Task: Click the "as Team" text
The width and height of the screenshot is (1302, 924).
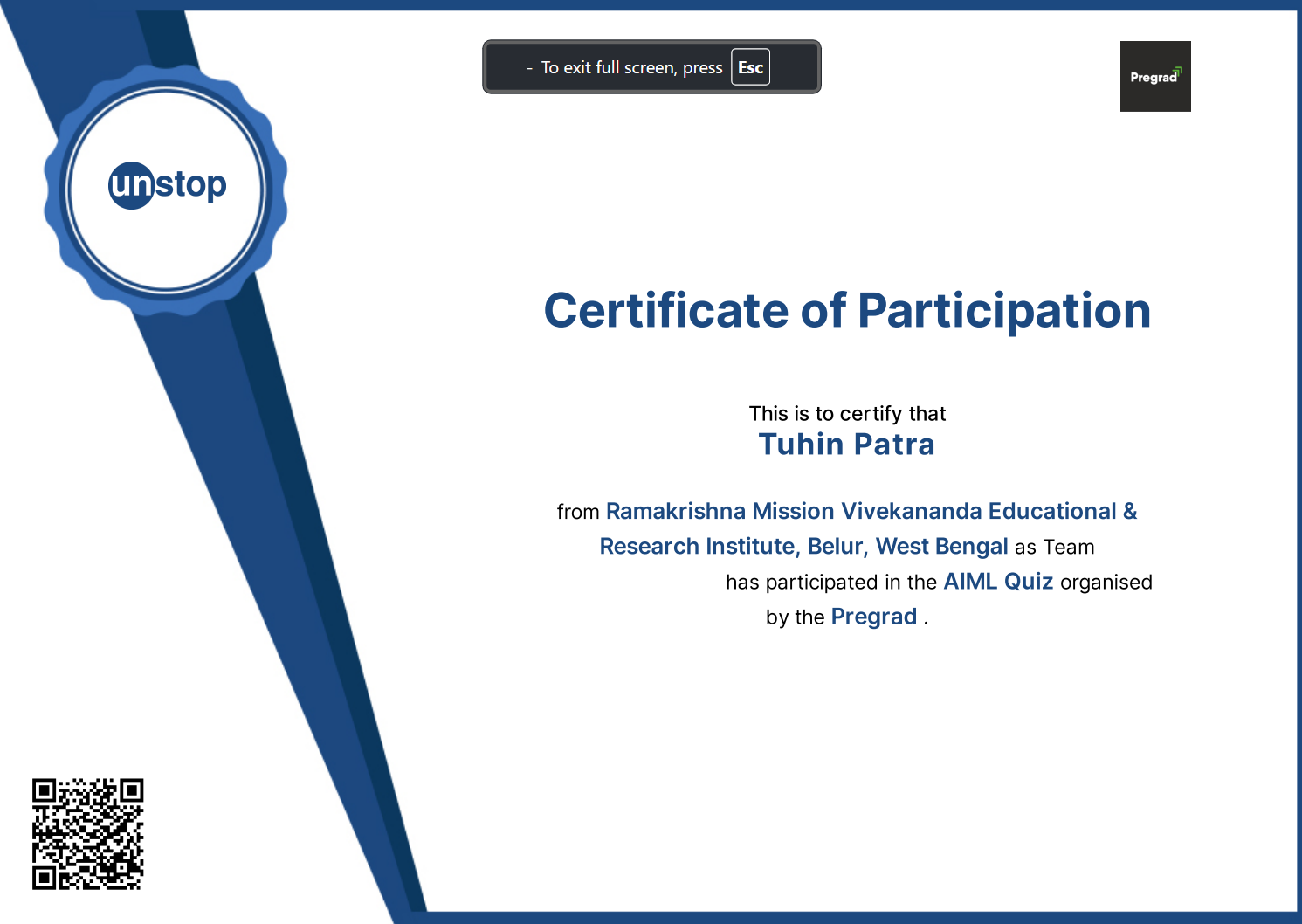Action: pos(1054,548)
